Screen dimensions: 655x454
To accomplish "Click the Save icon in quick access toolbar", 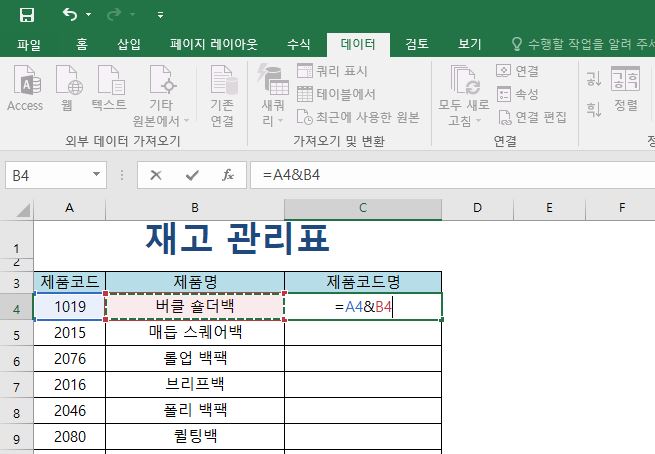I will click(x=27, y=15).
